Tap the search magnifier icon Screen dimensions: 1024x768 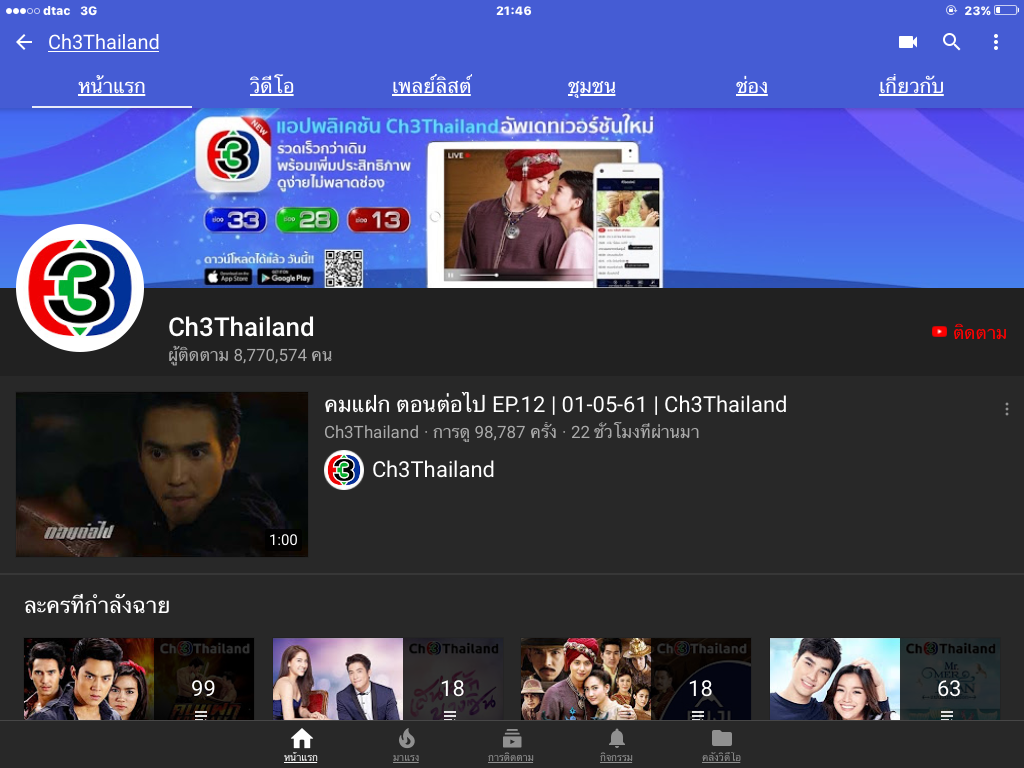(952, 42)
